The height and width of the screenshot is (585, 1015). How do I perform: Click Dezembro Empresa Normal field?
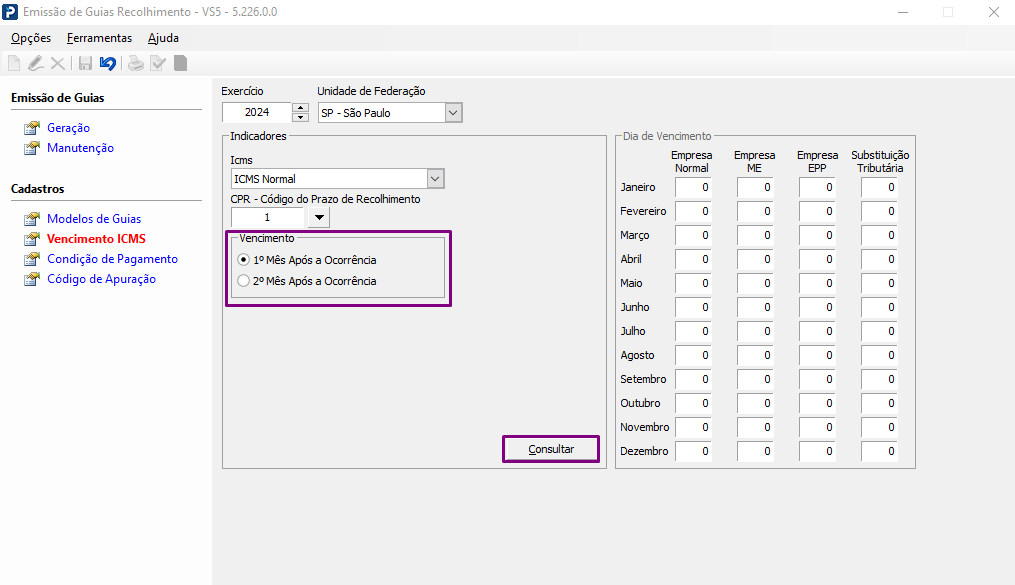(x=693, y=451)
